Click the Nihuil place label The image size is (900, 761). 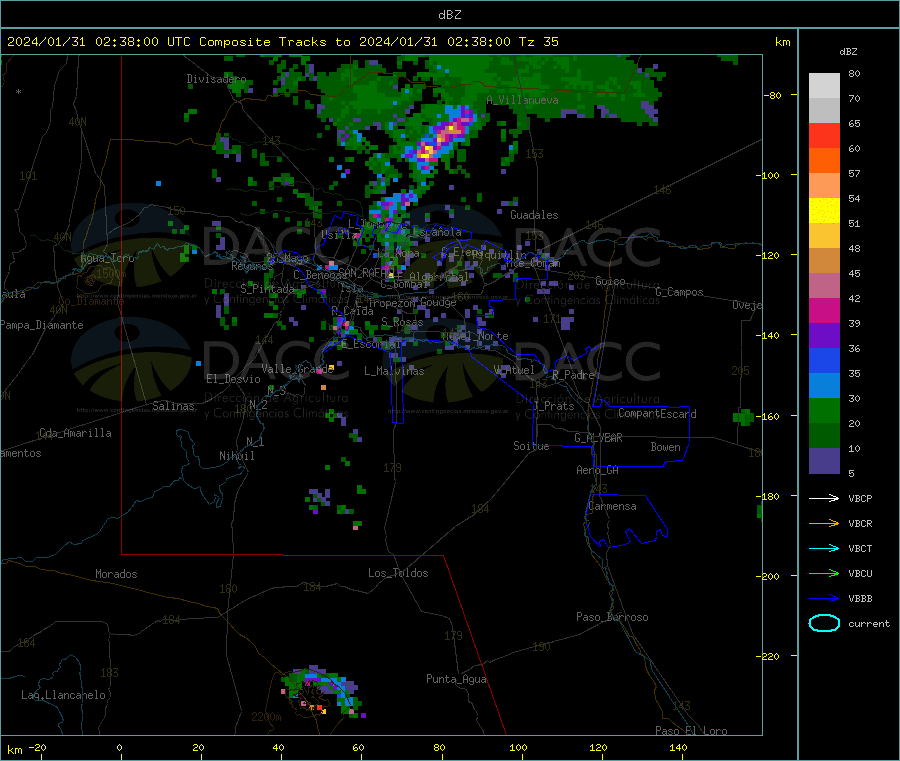click(x=236, y=456)
